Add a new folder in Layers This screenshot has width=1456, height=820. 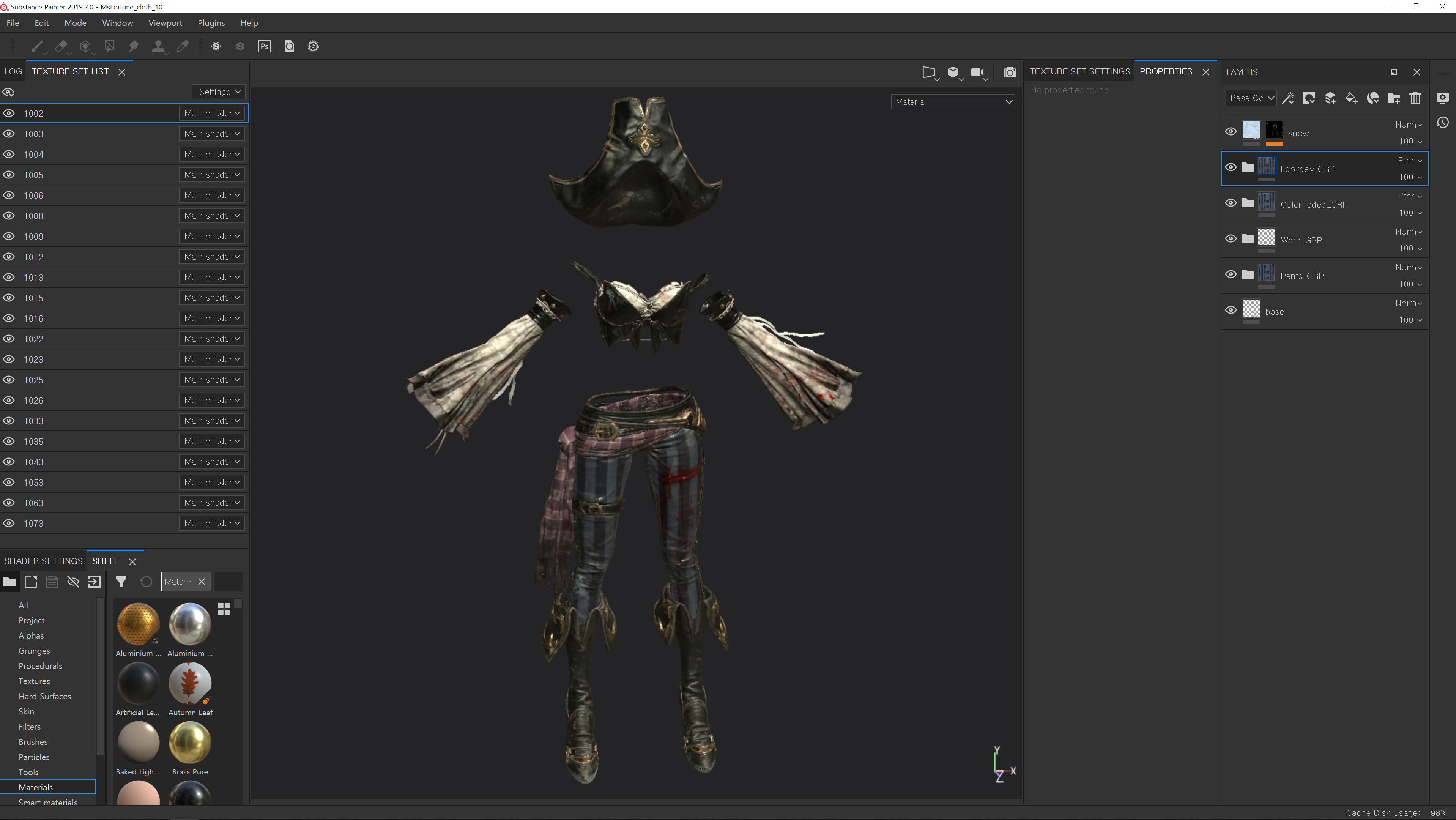click(x=1394, y=98)
